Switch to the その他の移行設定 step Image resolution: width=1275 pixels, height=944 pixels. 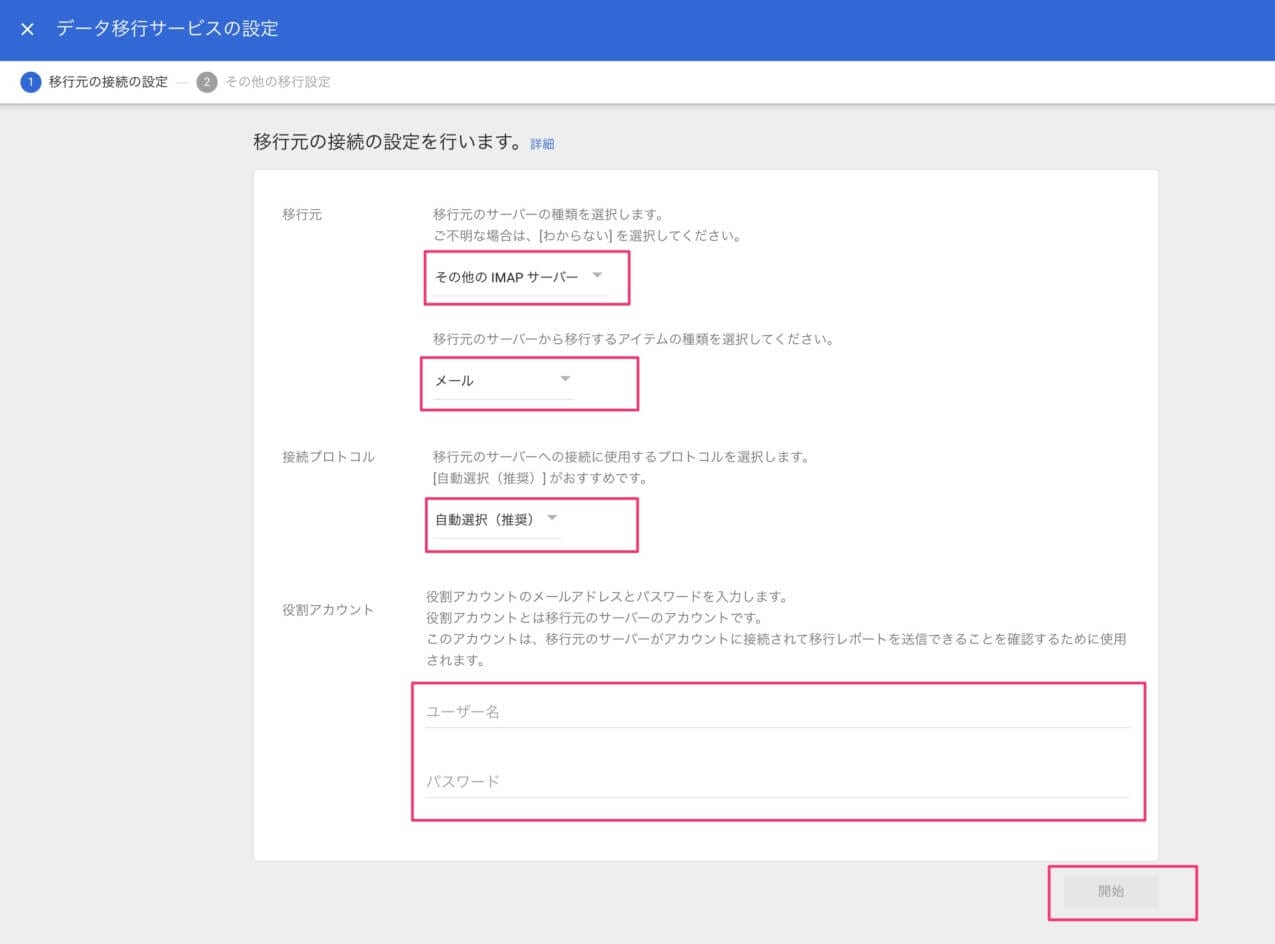[x=277, y=82]
